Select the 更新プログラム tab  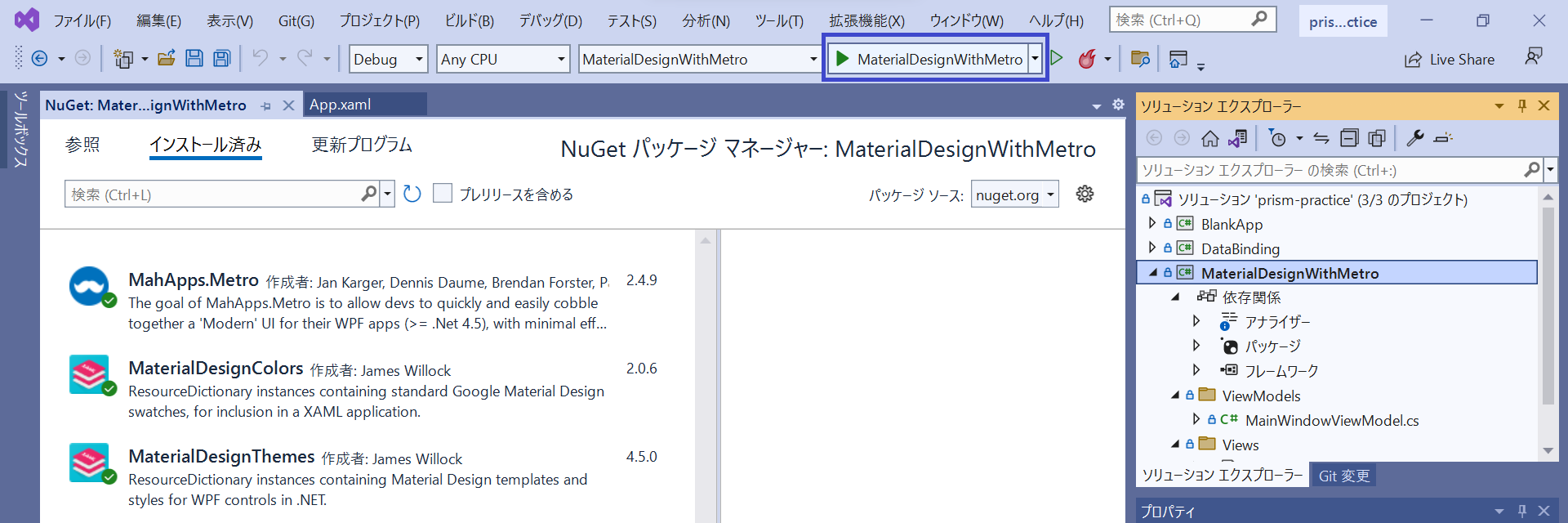362,145
